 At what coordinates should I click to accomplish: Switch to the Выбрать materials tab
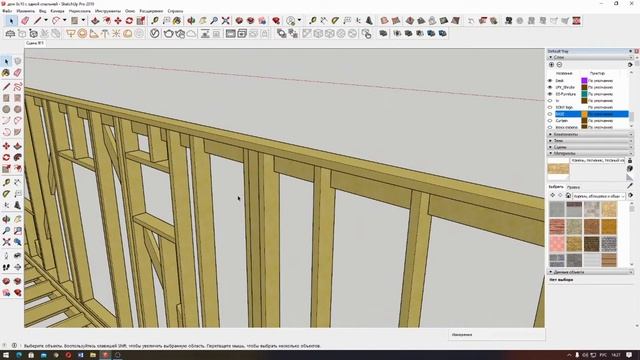[x=556, y=187]
